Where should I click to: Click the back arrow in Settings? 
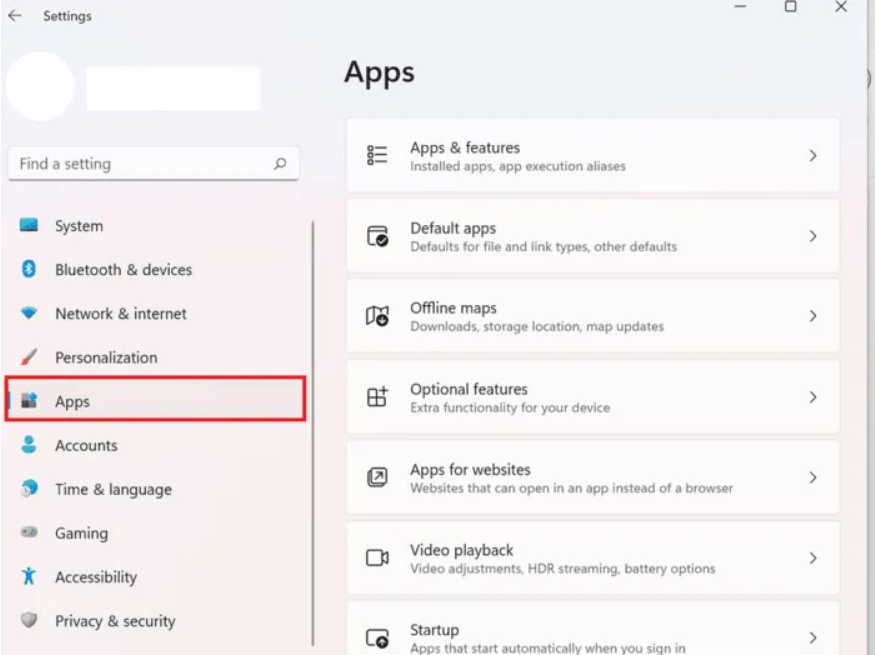pyautogui.click(x=15, y=16)
